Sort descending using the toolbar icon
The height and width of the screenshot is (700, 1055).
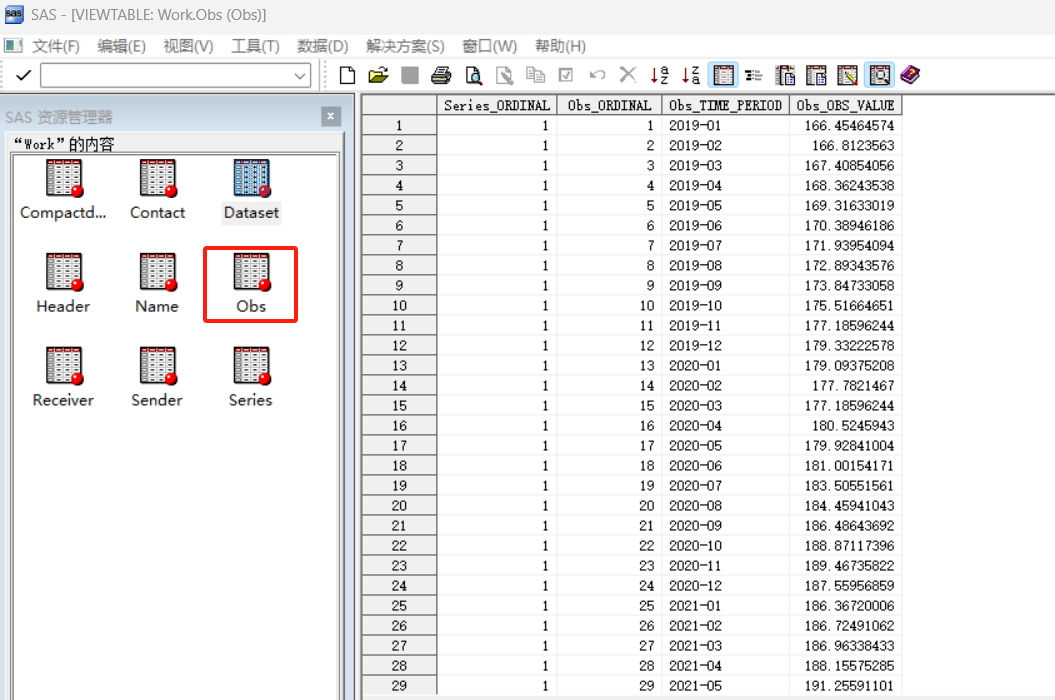690,75
